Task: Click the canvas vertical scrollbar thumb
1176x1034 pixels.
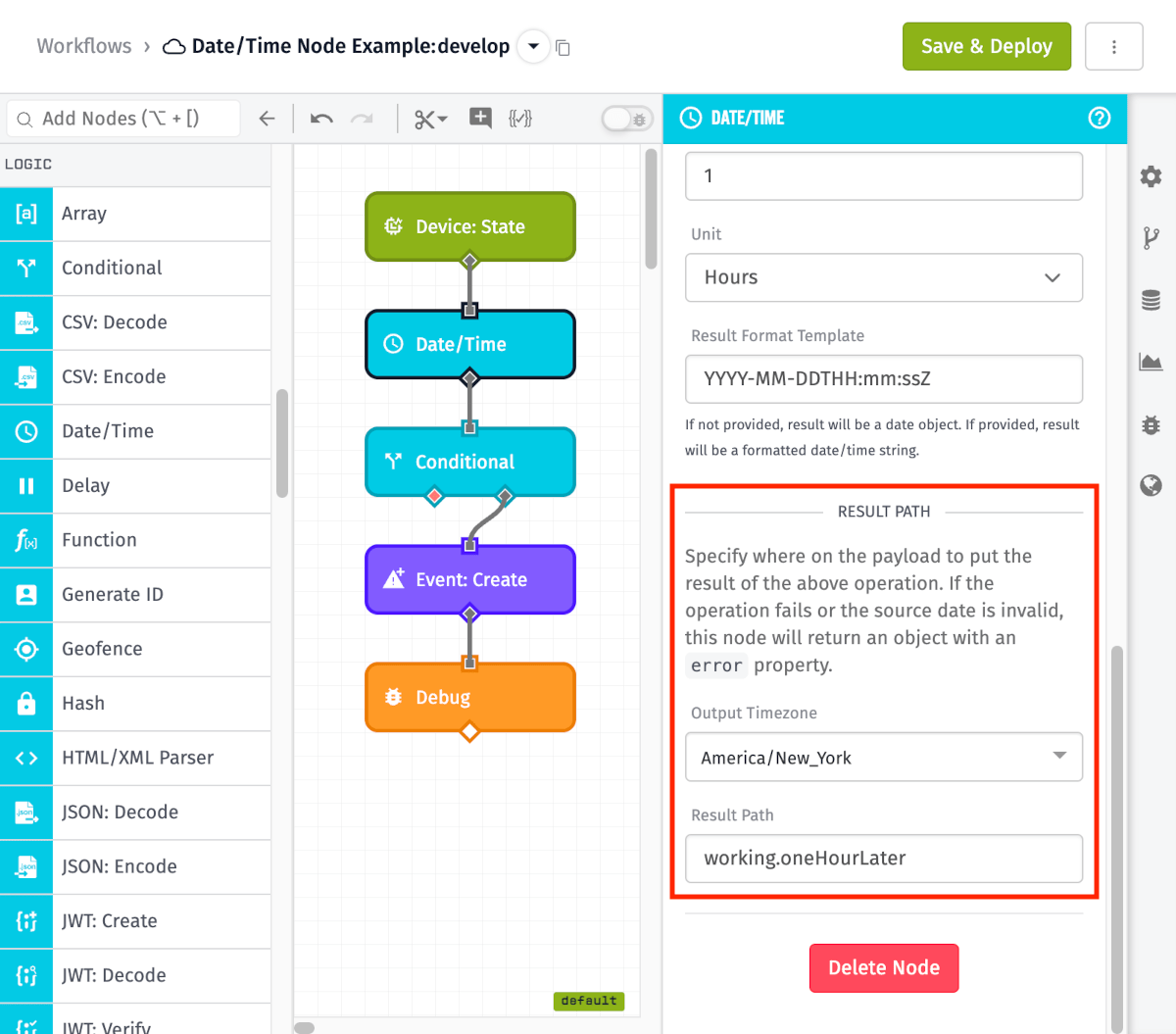Action: (652, 209)
